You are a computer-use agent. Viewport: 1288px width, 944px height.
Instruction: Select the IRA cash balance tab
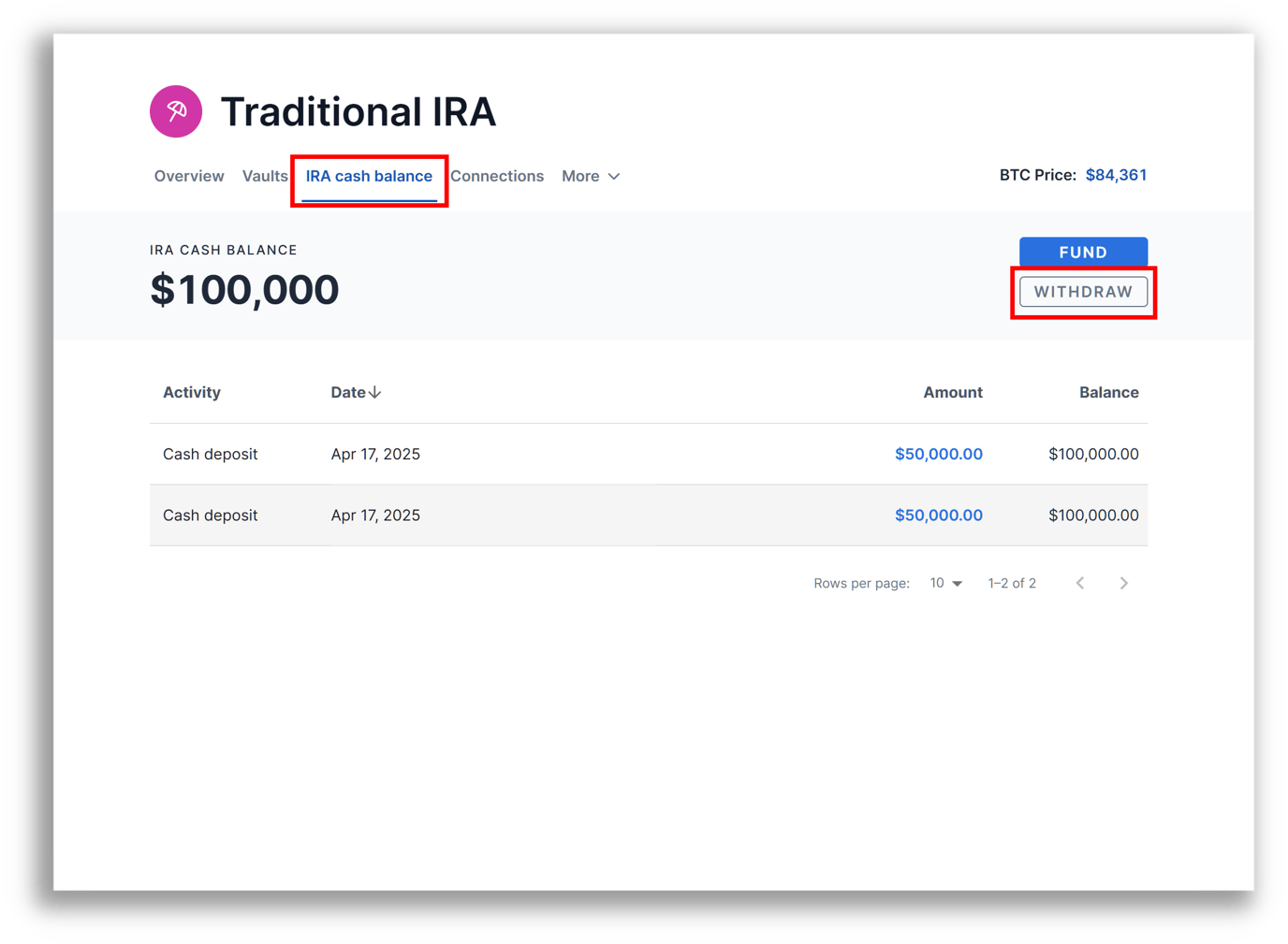[x=369, y=176]
